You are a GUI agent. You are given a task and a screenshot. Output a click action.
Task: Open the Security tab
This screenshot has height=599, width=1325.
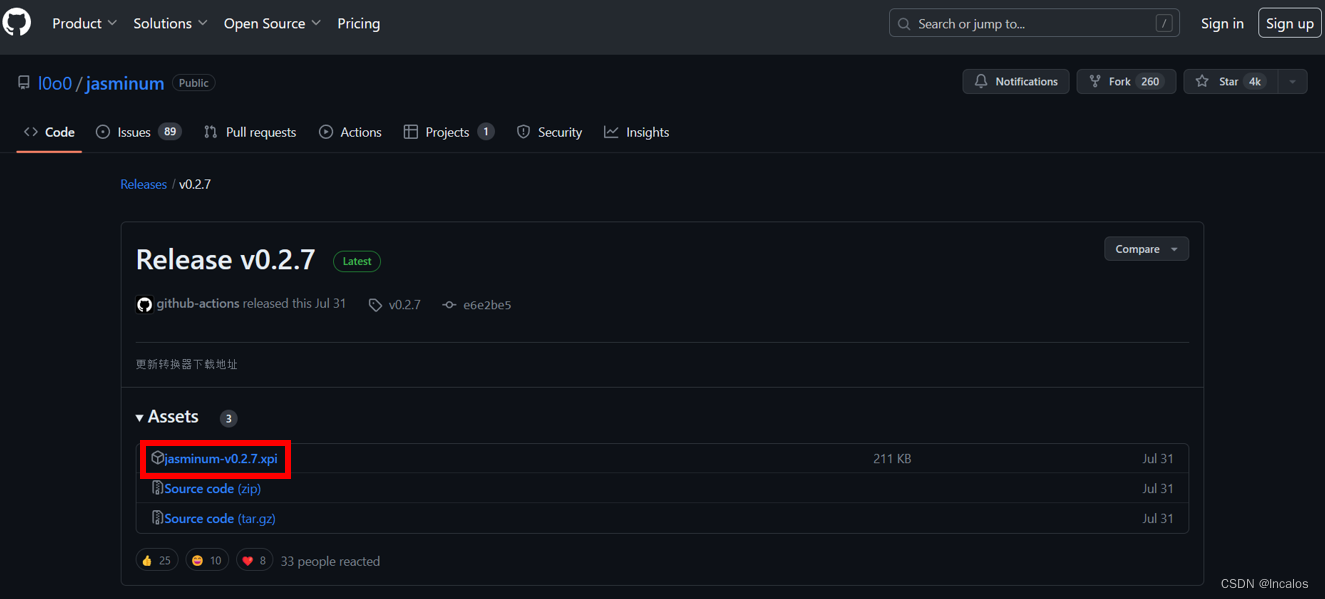(x=549, y=132)
